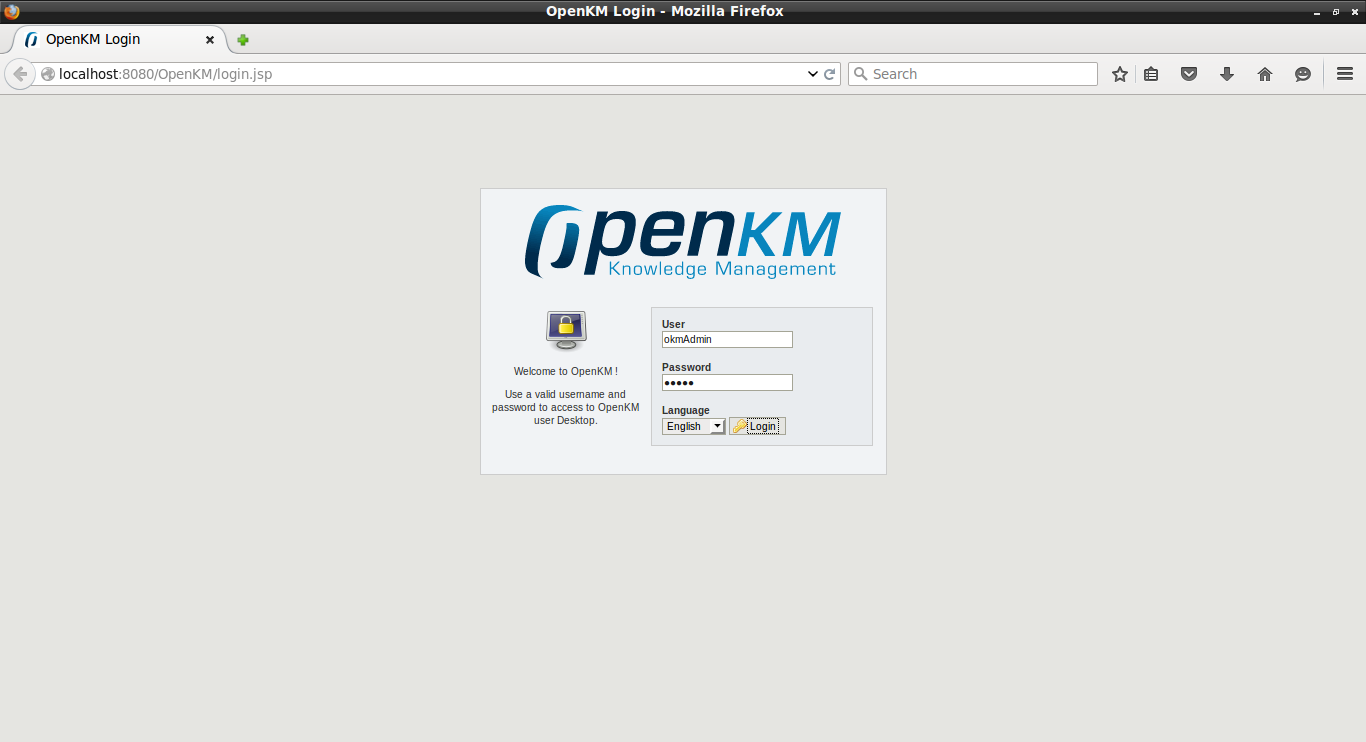Screen dimensions: 1366x742
Task: Click the 'Use a valid username' instruction text
Action: tap(566, 407)
